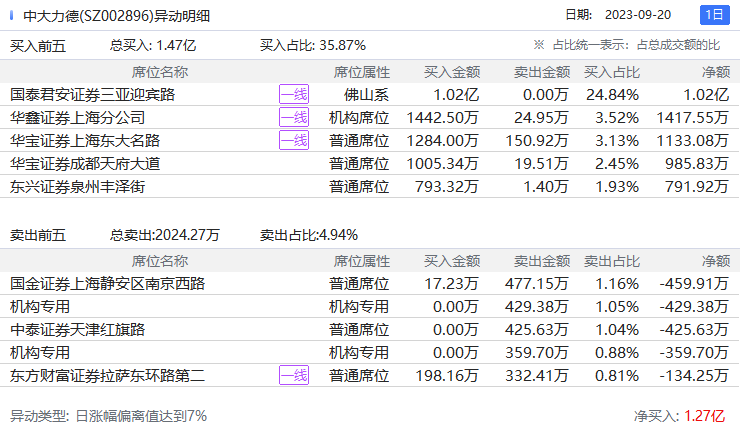740x430 pixels.
Task: Select the date 2023-09-20
Action: tap(638, 15)
